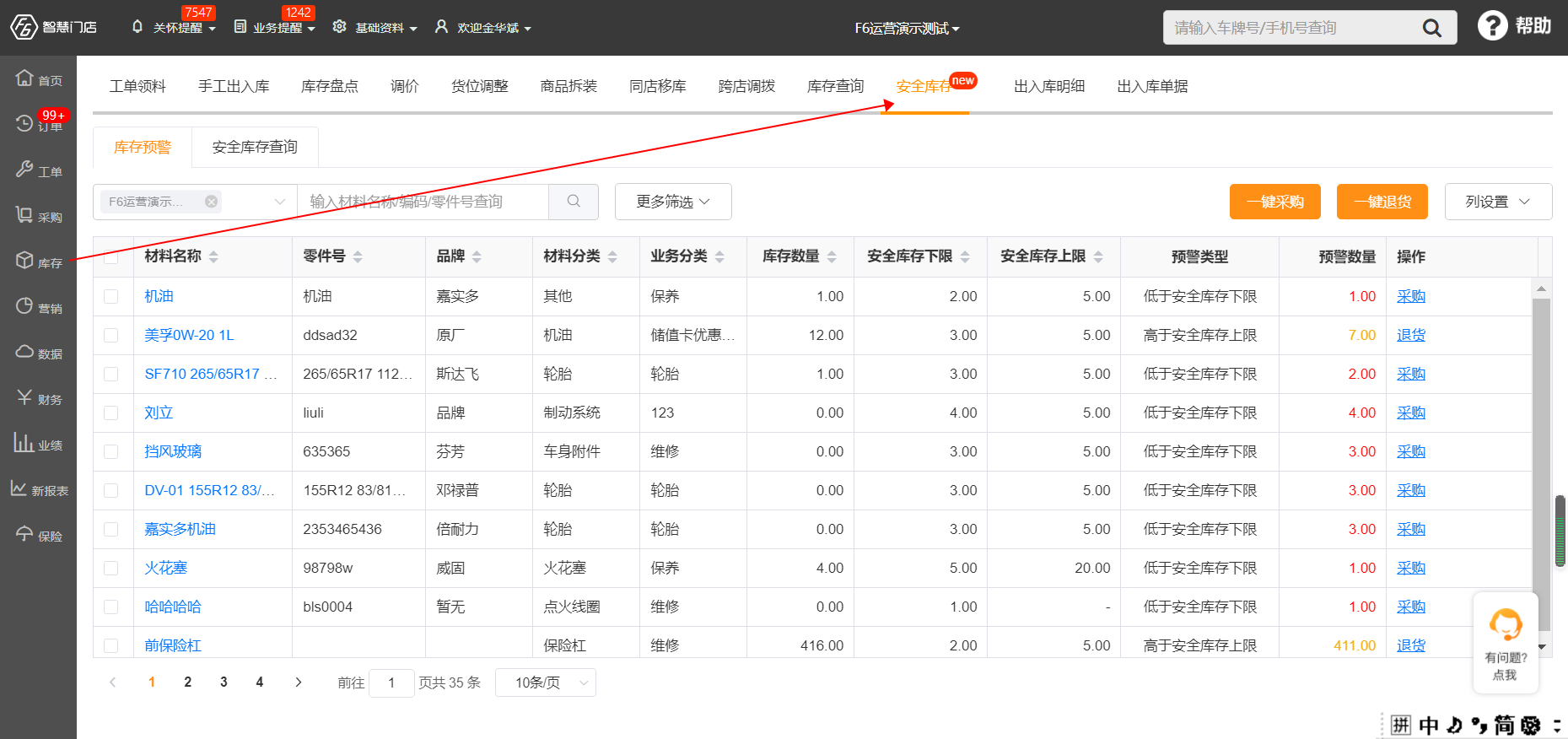The width and height of the screenshot is (1568, 739).
Task: Open the 列设置 column settings dropdown
Action: pyautogui.click(x=1498, y=202)
